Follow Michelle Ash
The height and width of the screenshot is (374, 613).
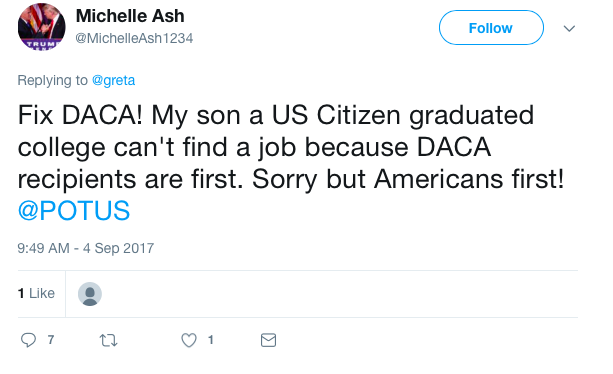tap(491, 28)
